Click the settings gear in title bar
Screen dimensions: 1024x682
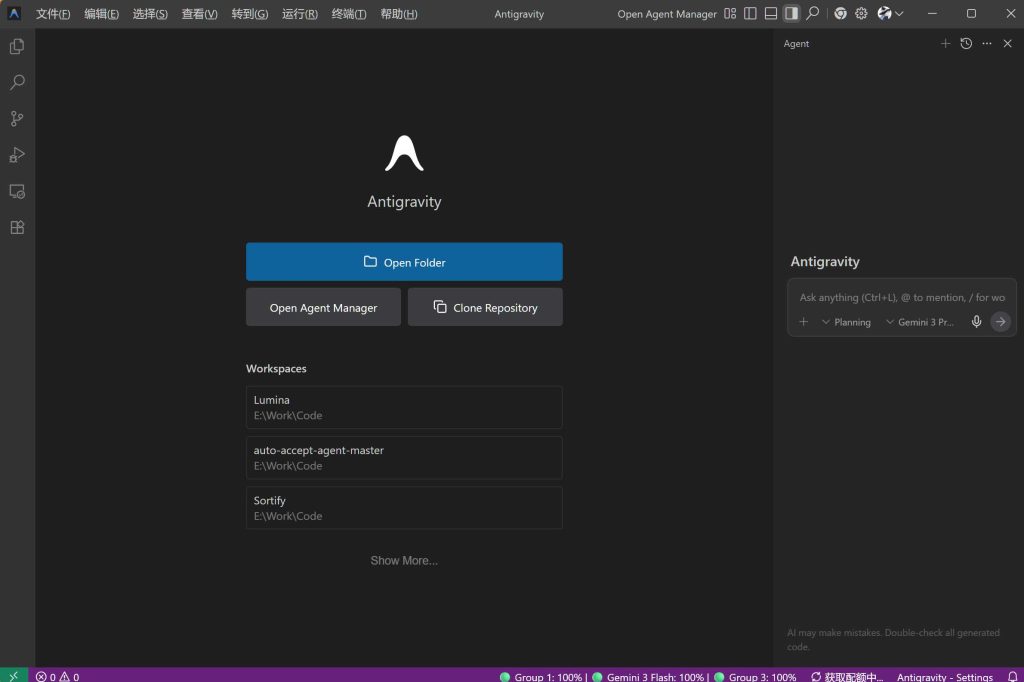pos(861,13)
